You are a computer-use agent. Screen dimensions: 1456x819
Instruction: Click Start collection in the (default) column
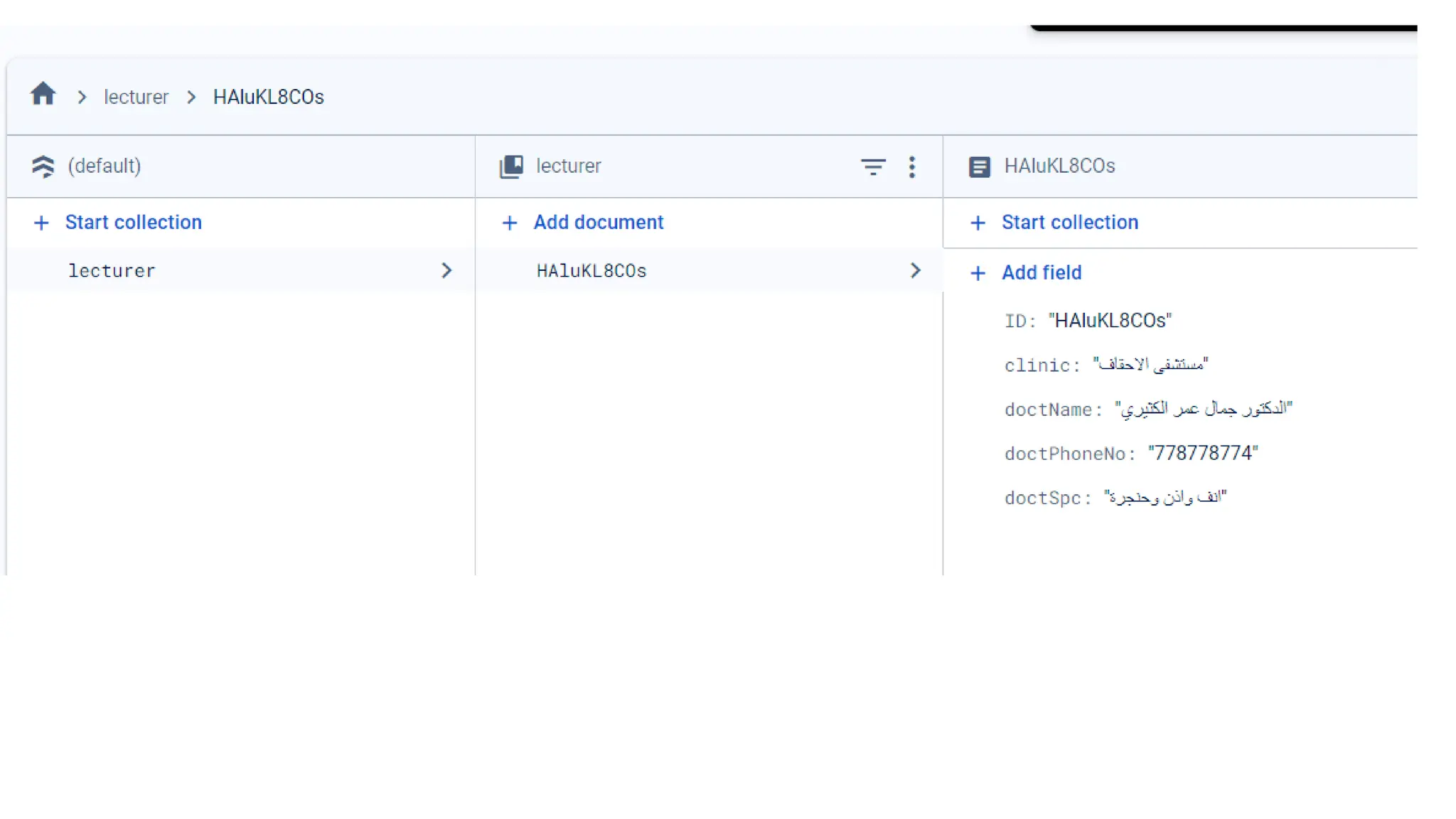point(133,223)
